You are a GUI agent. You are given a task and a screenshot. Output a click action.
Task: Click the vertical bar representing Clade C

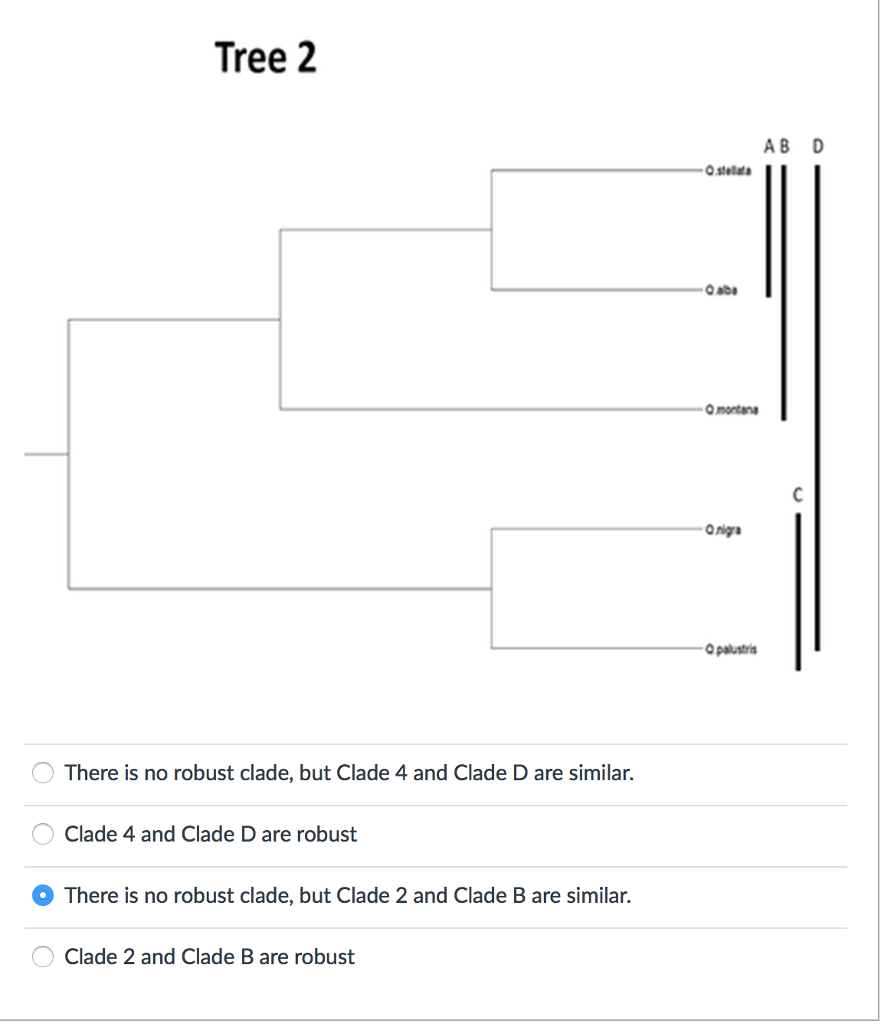tap(798, 590)
